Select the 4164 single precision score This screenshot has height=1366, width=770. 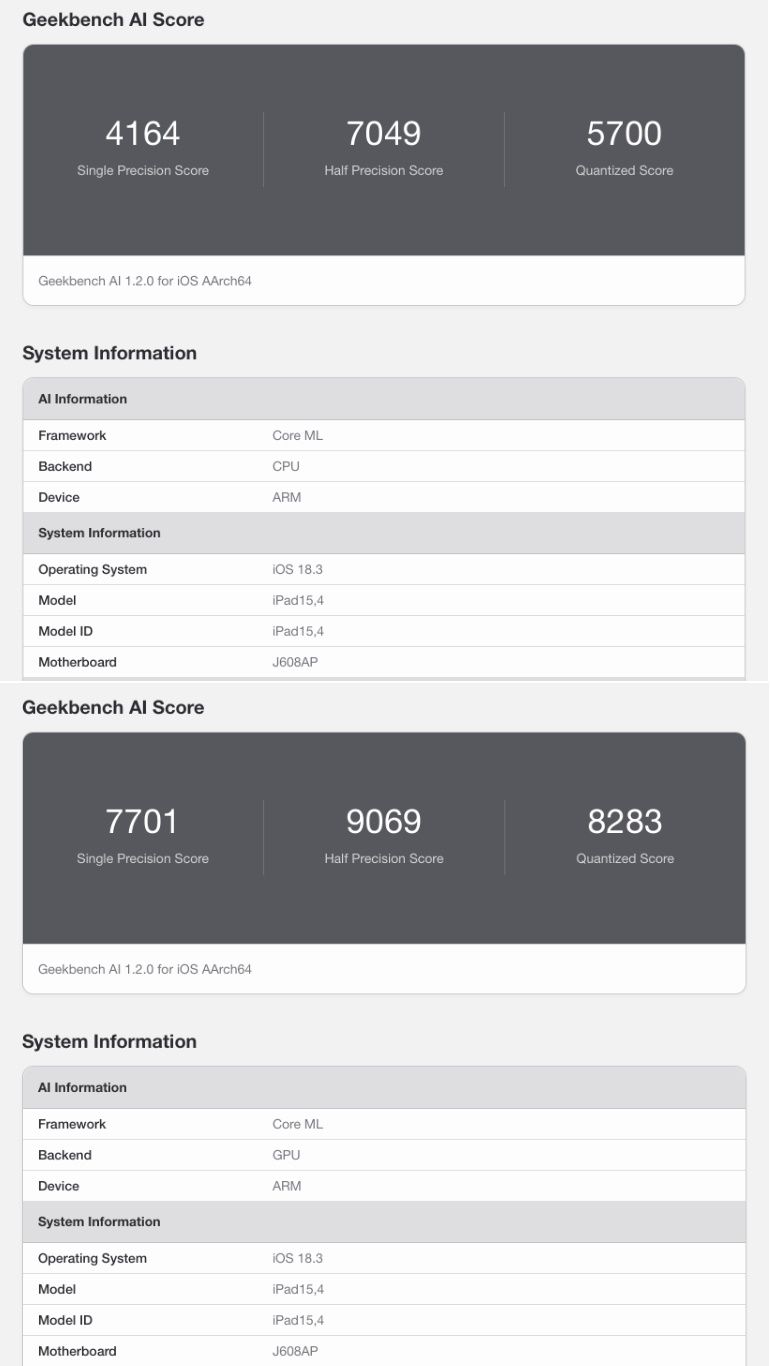click(143, 133)
